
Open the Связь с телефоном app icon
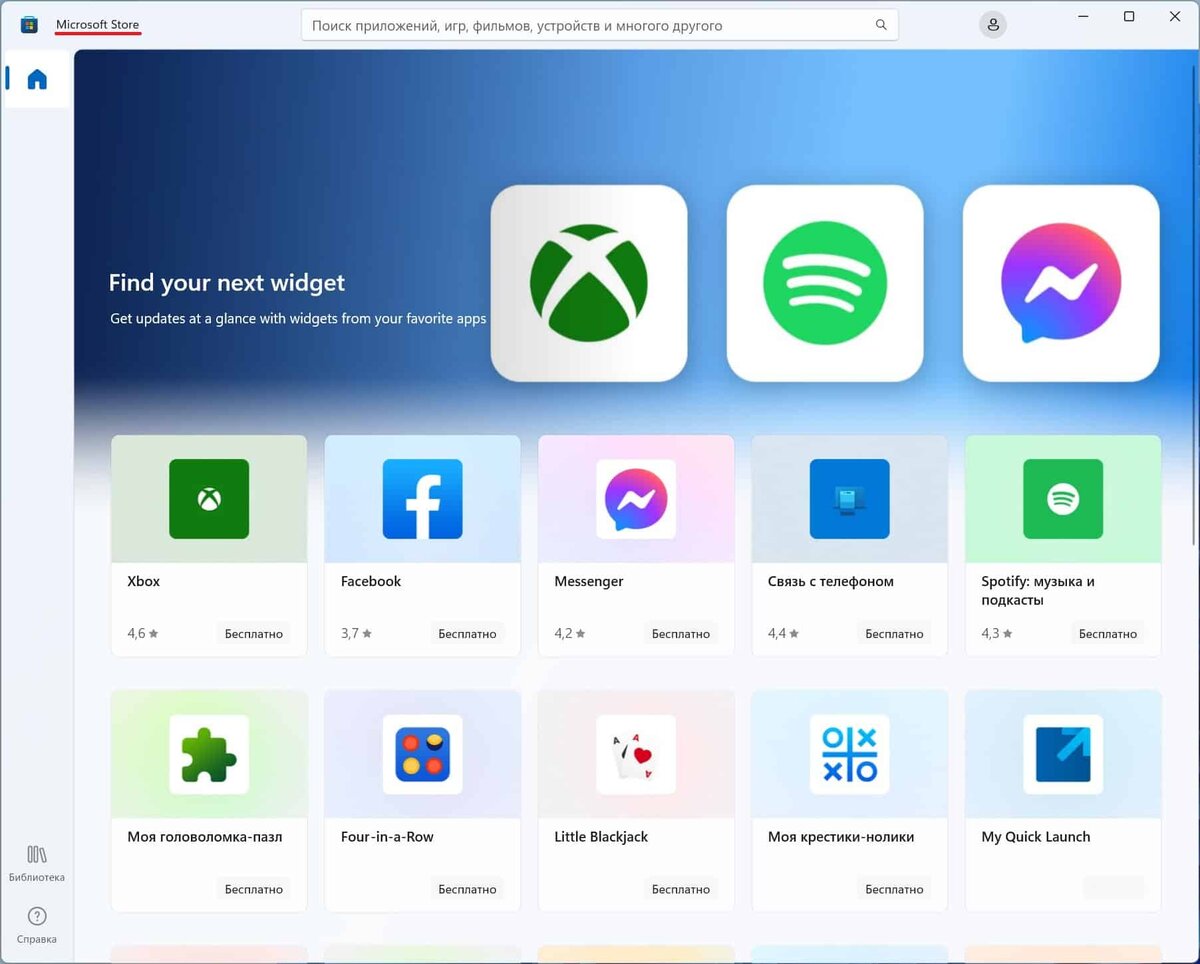click(x=849, y=499)
